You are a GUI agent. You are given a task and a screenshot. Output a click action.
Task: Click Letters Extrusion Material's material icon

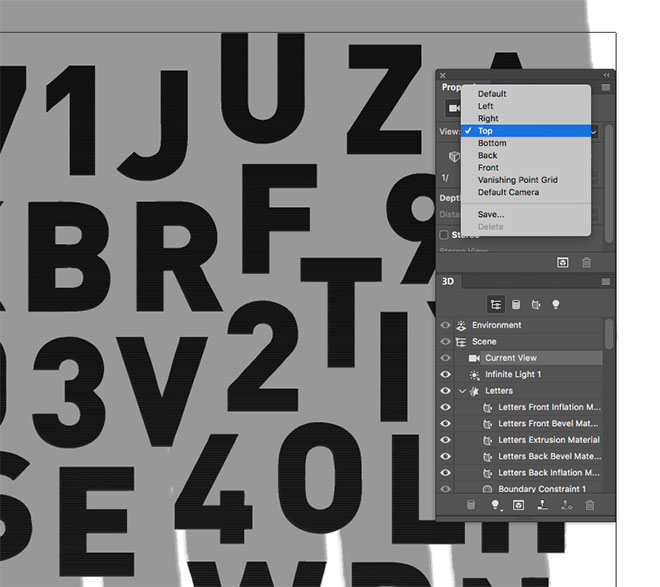(x=487, y=440)
